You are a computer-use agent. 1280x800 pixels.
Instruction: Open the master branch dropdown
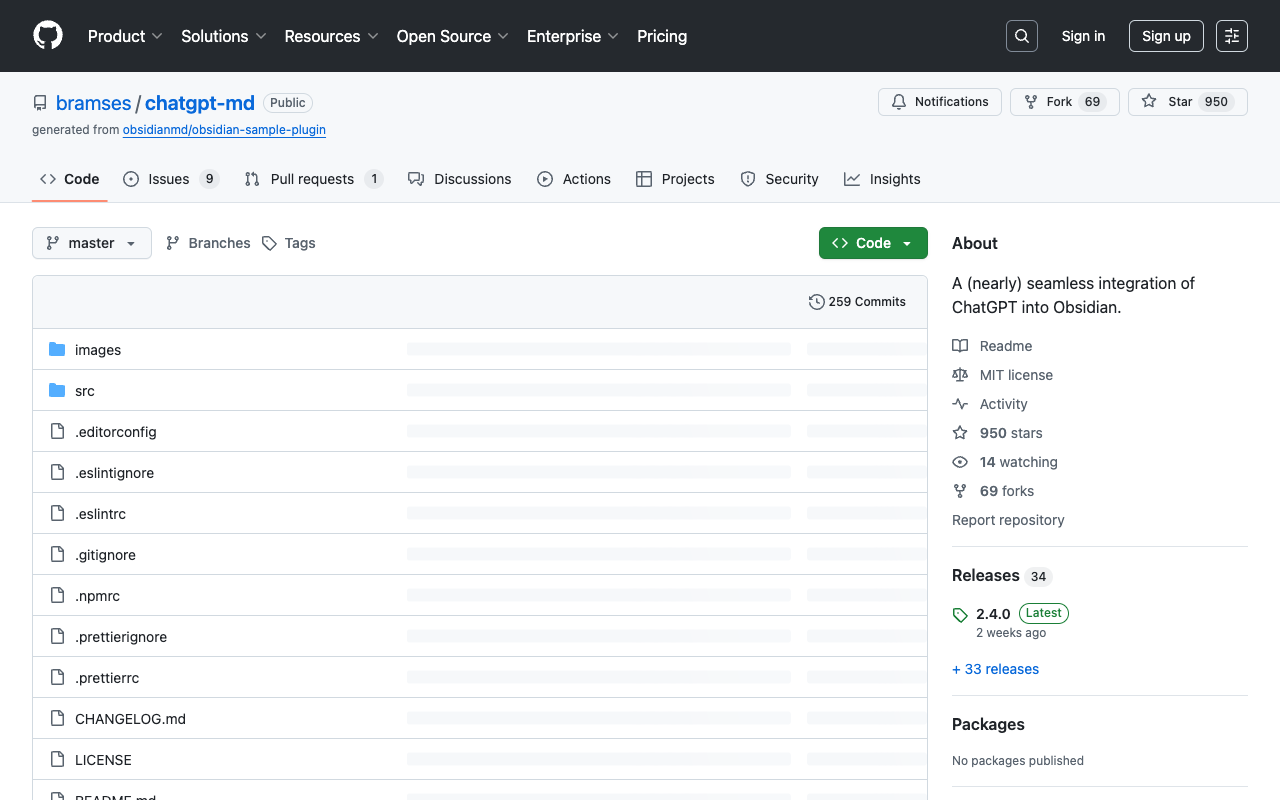click(92, 243)
